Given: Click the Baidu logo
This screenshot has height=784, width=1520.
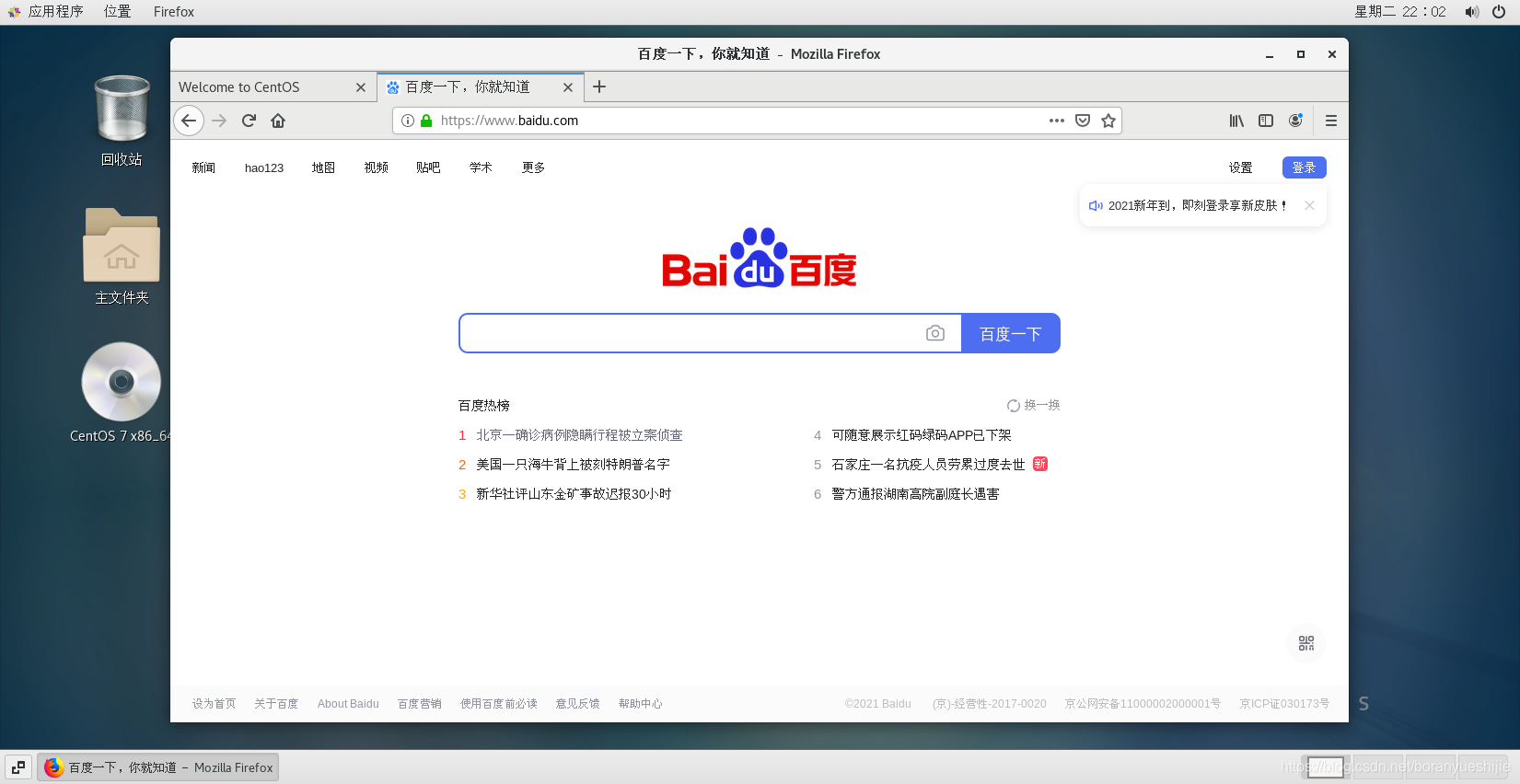Looking at the screenshot, I should pos(760,259).
